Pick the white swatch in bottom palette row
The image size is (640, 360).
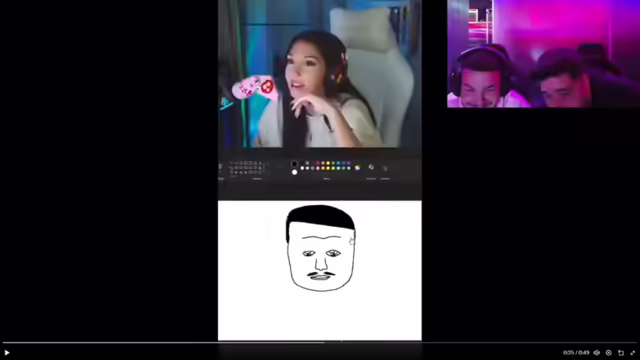302,168
